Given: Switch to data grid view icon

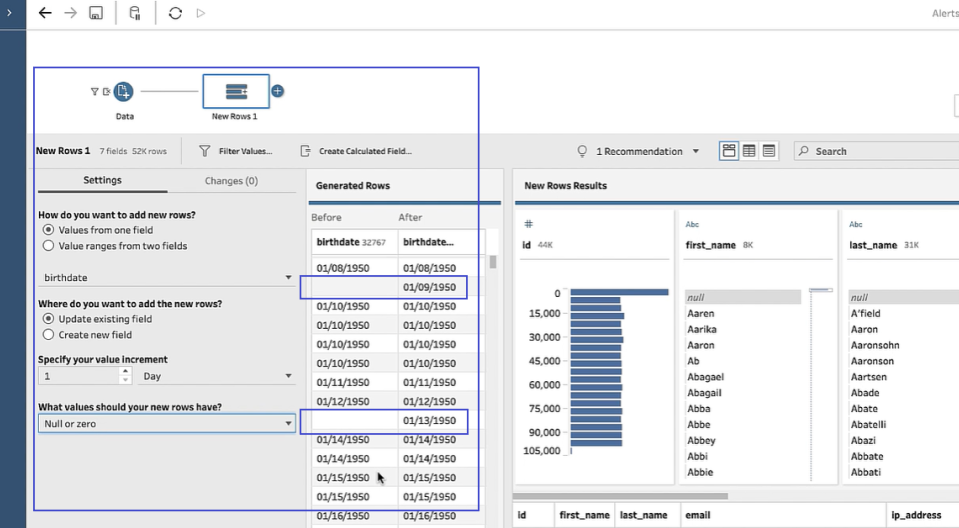Looking at the screenshot, I should (x=749, y=151).
